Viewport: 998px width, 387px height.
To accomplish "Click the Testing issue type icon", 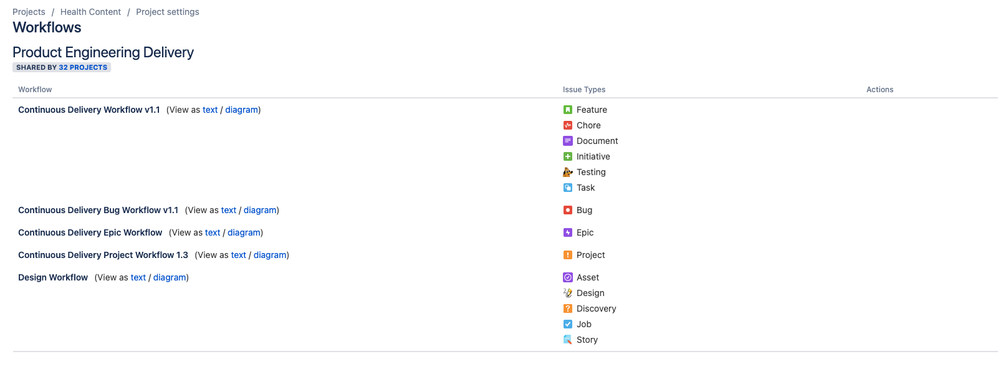I will point(568,172).
